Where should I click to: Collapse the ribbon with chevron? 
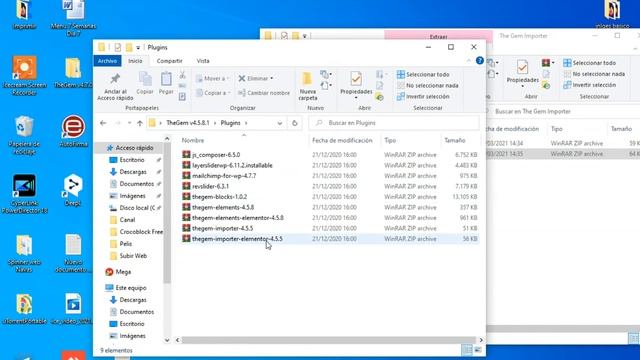click(x=469, y=60)
